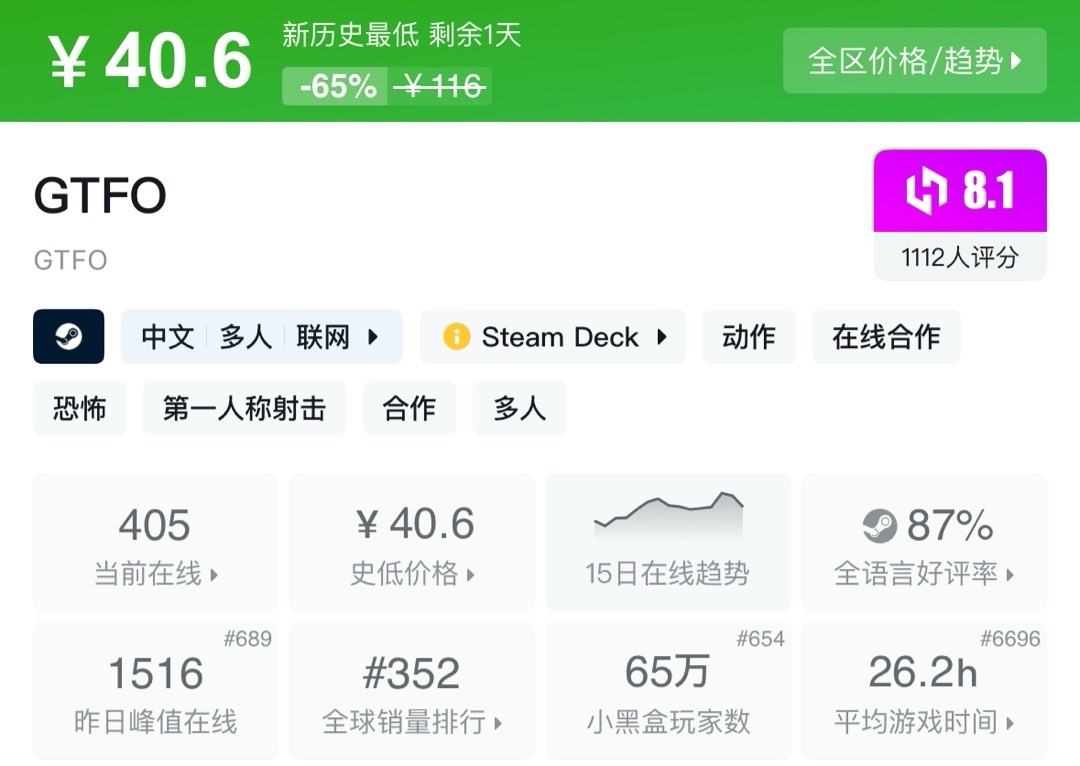Select the 在线合作 tag
Viewport: 1080px width, 766px height.
[x=886, y=337]
